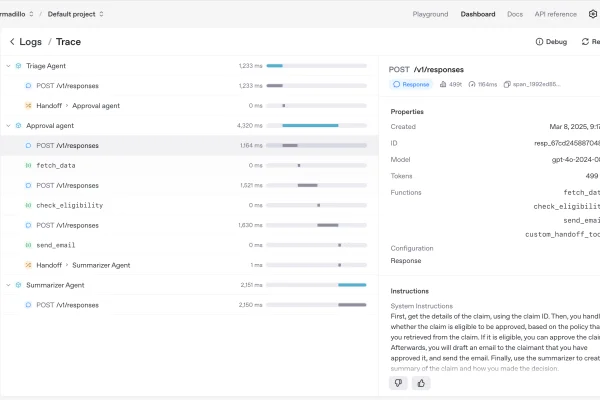The height and width of the screenshot is (400, 600).
Task: Click the System Instructions label
Action: (x=421, y=306)
